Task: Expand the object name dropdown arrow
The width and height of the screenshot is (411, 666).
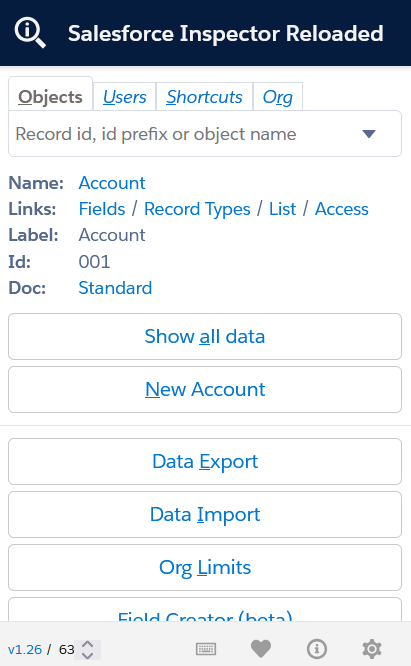Action: (369, 134)
